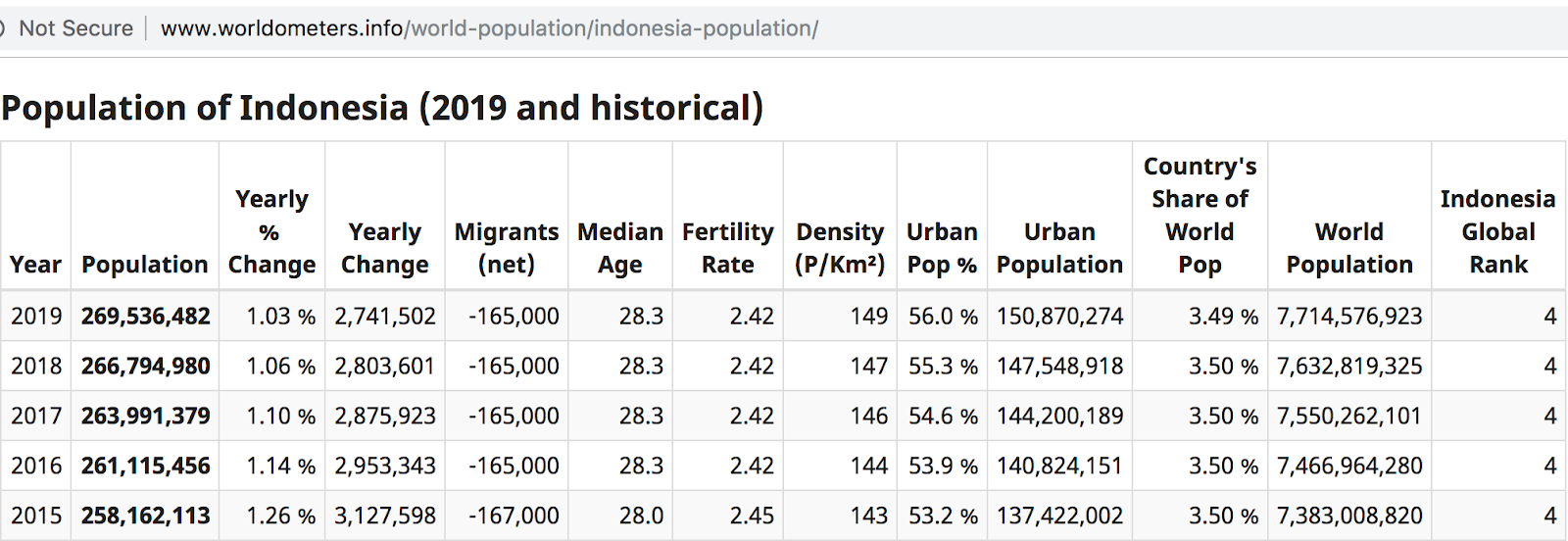Click the 2016 yearly change 2,953,343 cell
The height and width of the screenshot is (541, 1568).
(385, 467)
